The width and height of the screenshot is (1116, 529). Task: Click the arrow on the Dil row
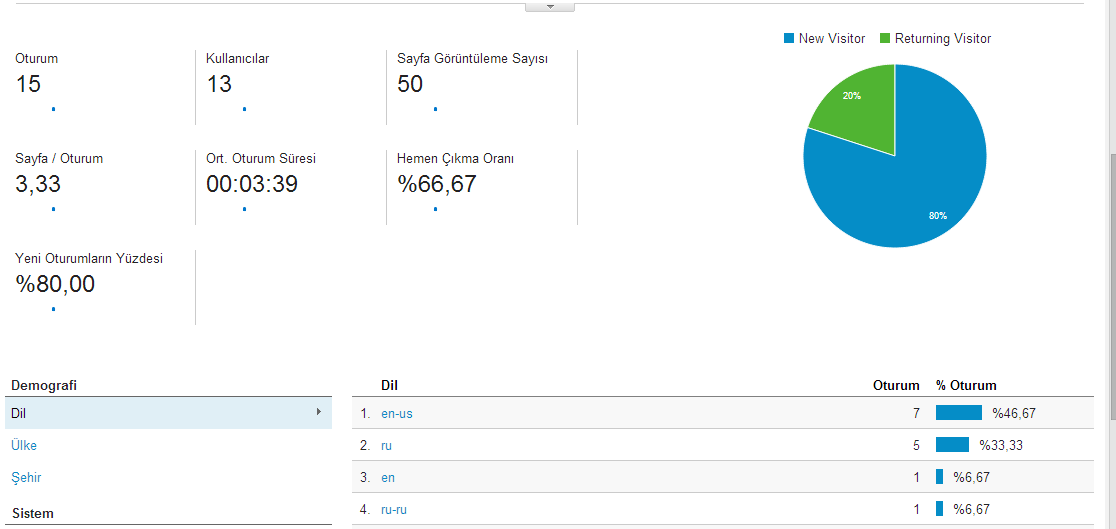coord(318,412)
